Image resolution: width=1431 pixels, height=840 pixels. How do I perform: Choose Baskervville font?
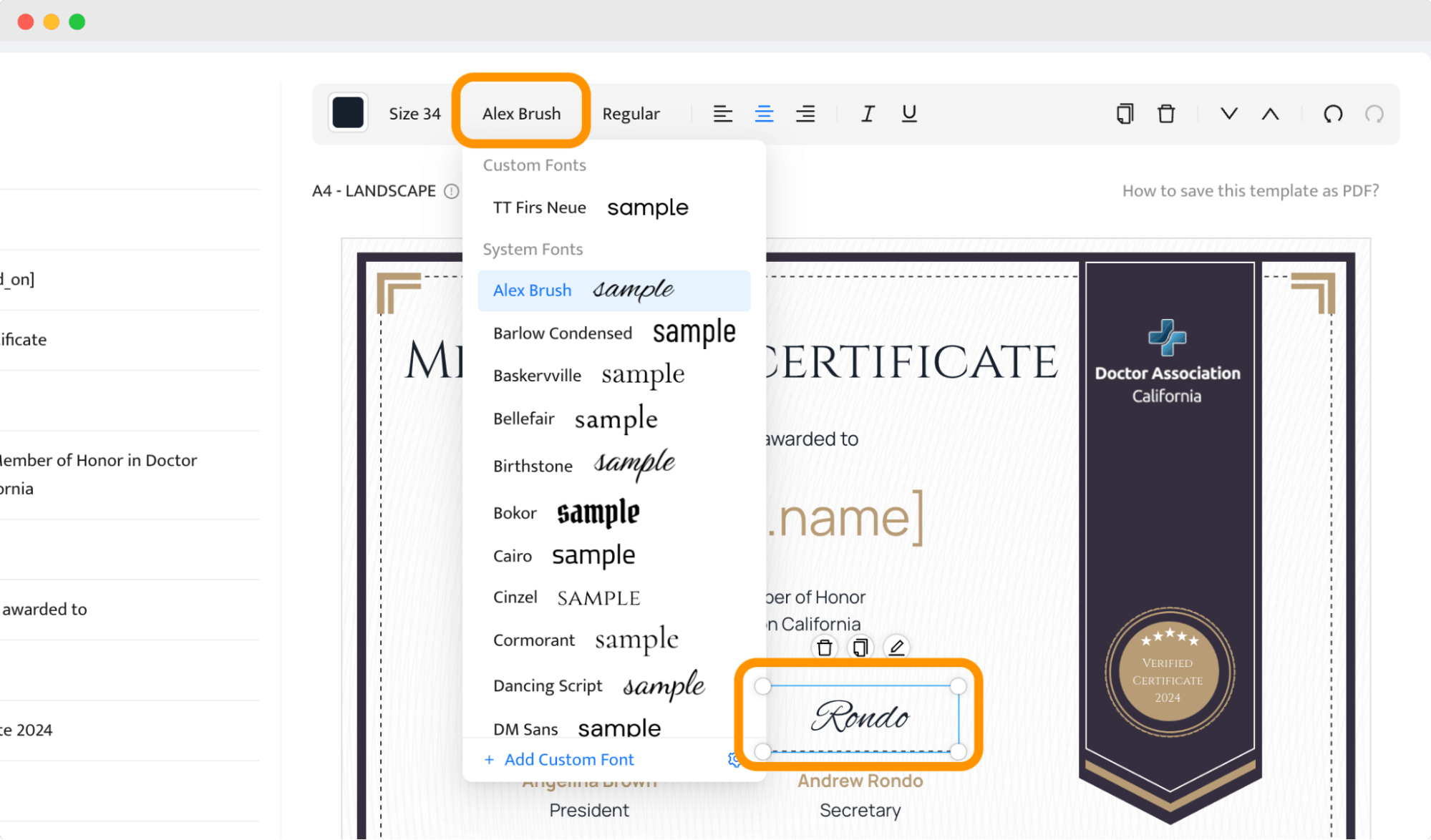pos(614,376)
